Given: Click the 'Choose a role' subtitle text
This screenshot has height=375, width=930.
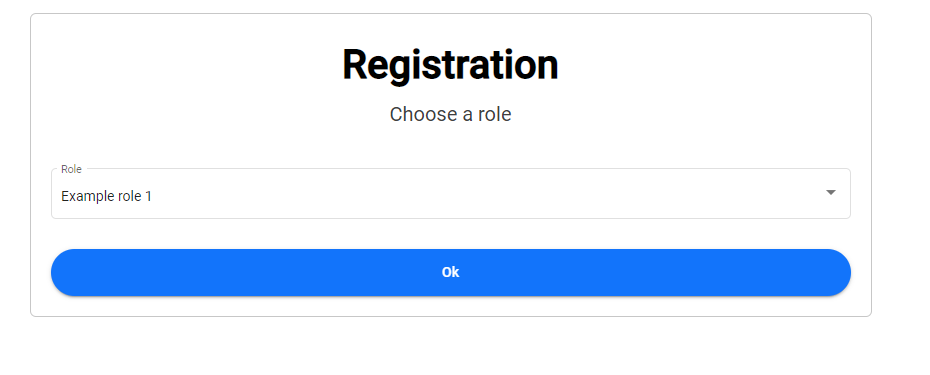Looking at the screenshot, I should [450, 114].
